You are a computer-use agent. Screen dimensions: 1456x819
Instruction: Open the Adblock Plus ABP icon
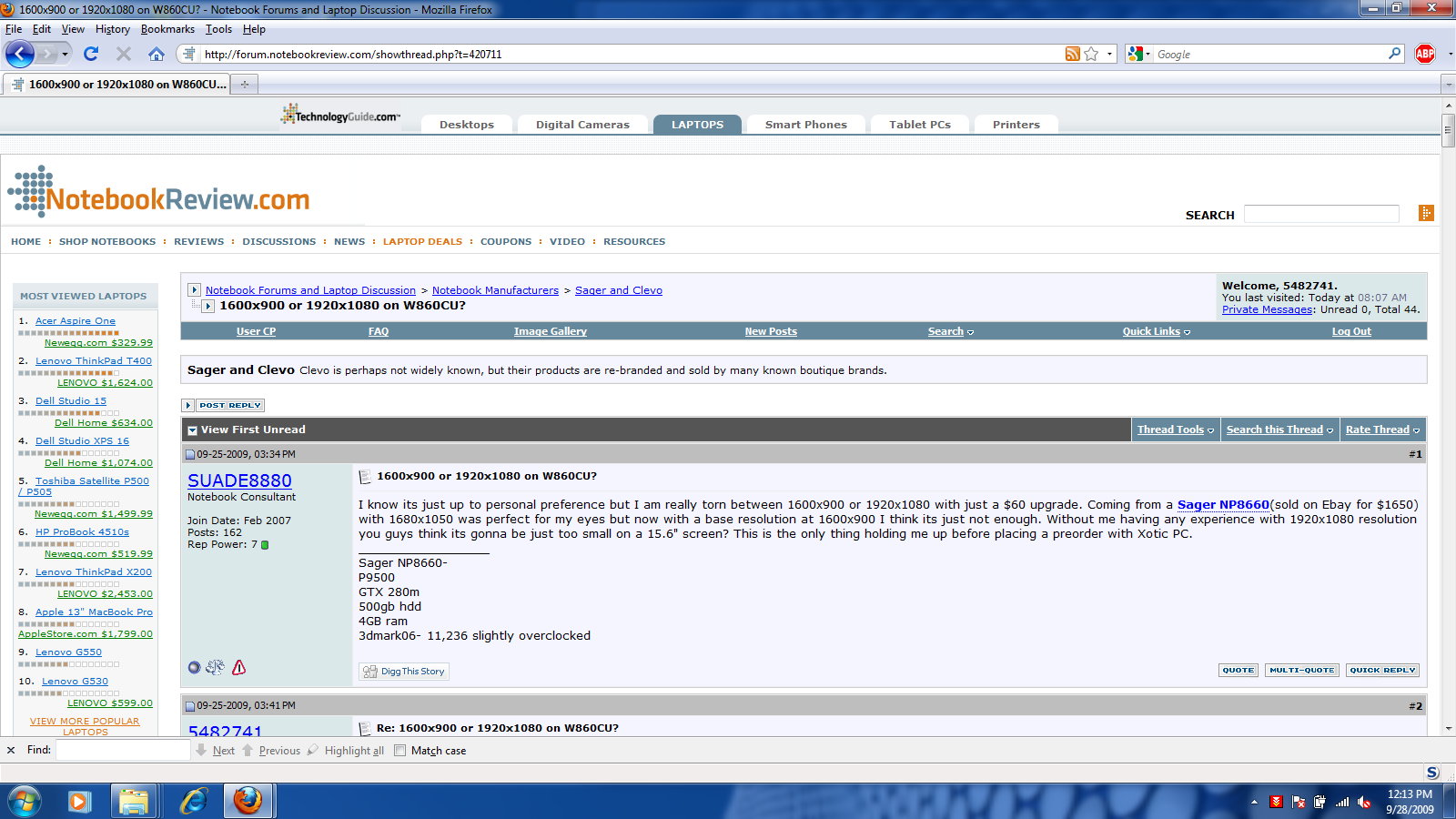click(x=1425, y=54)
